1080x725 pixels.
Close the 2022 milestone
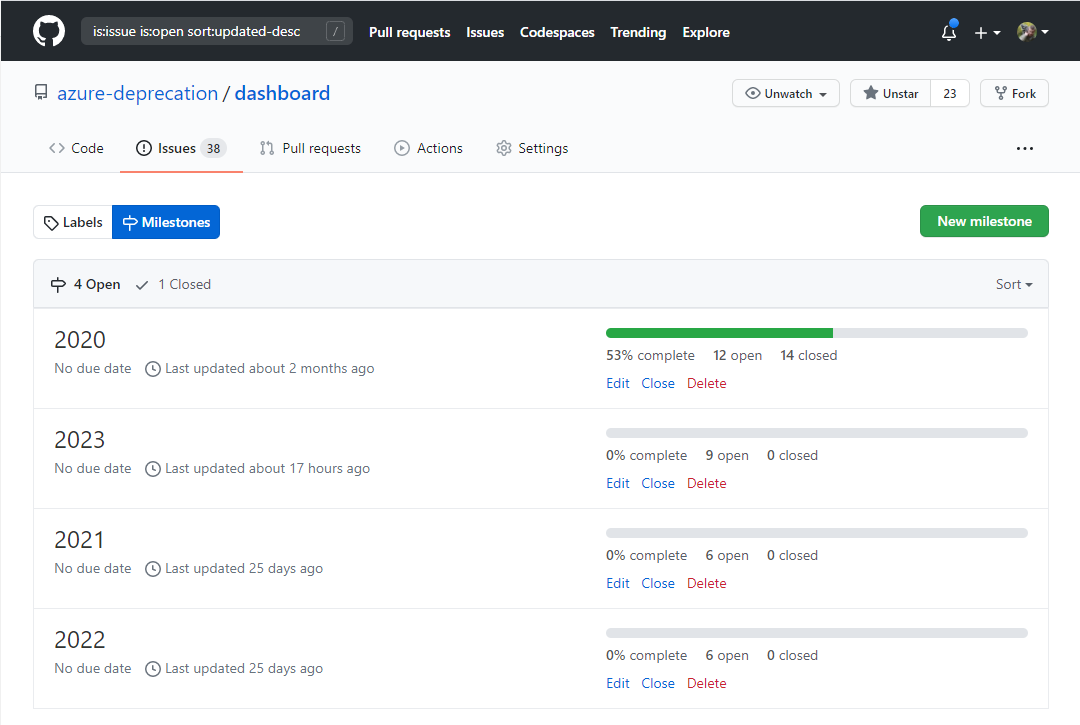(658, 683)
